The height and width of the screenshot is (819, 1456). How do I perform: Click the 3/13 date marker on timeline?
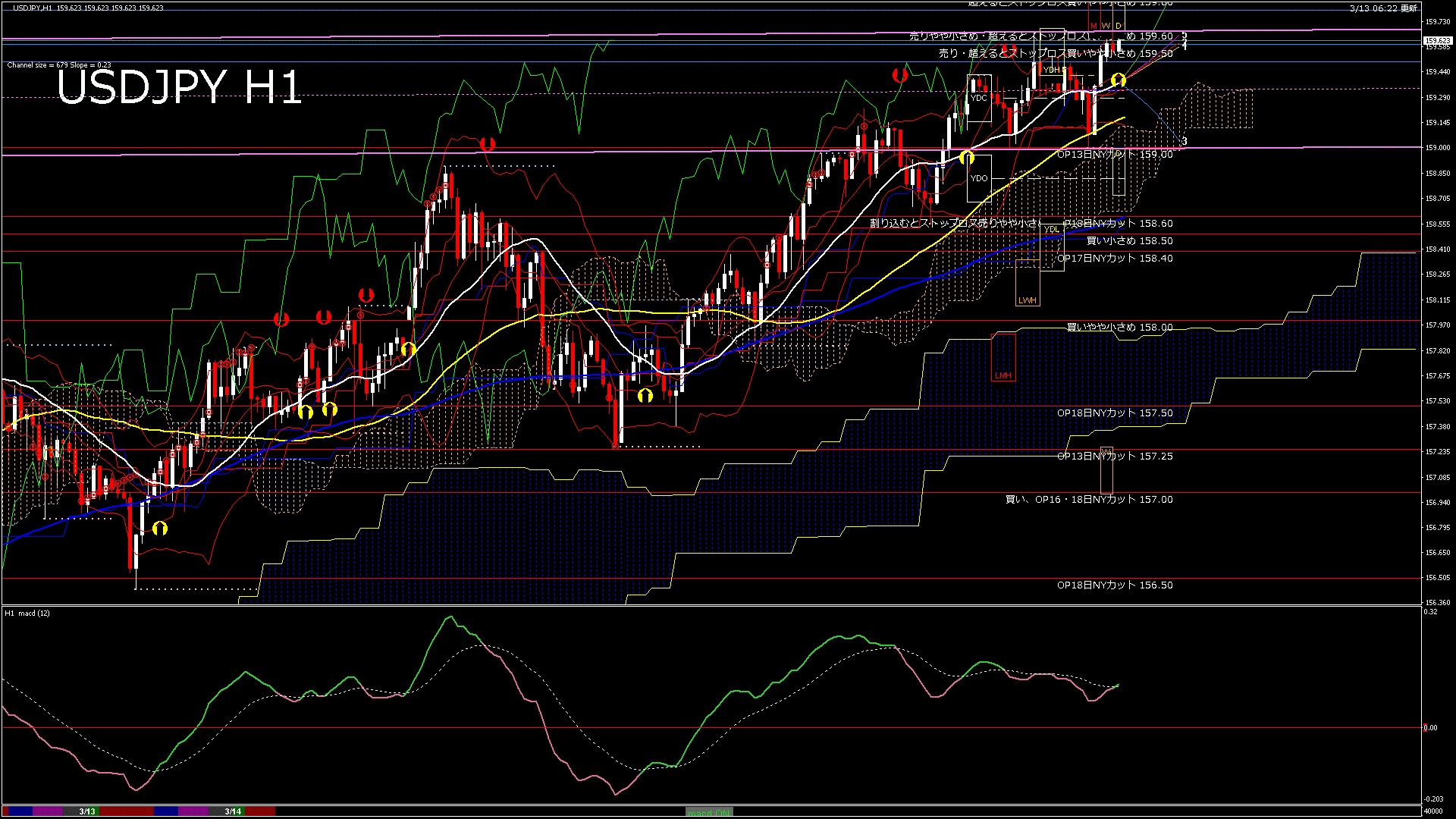87,811
